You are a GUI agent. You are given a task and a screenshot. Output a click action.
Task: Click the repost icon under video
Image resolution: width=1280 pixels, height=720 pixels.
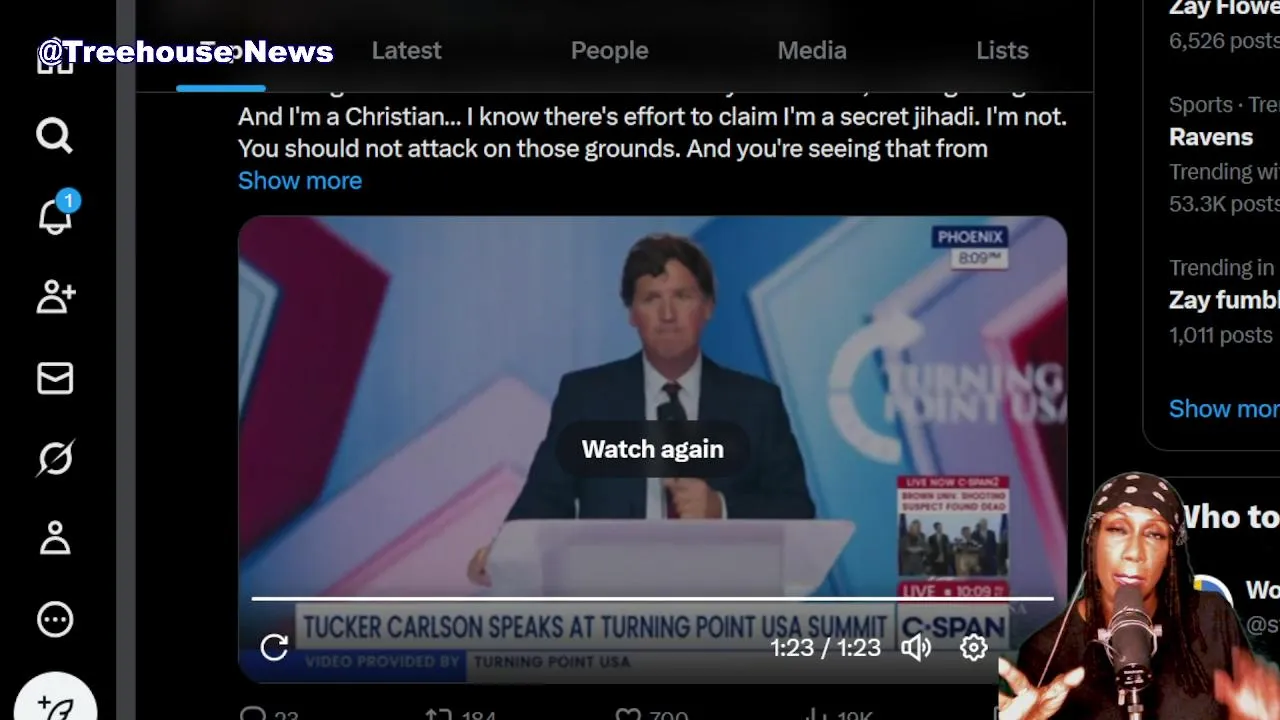[438, 714]
